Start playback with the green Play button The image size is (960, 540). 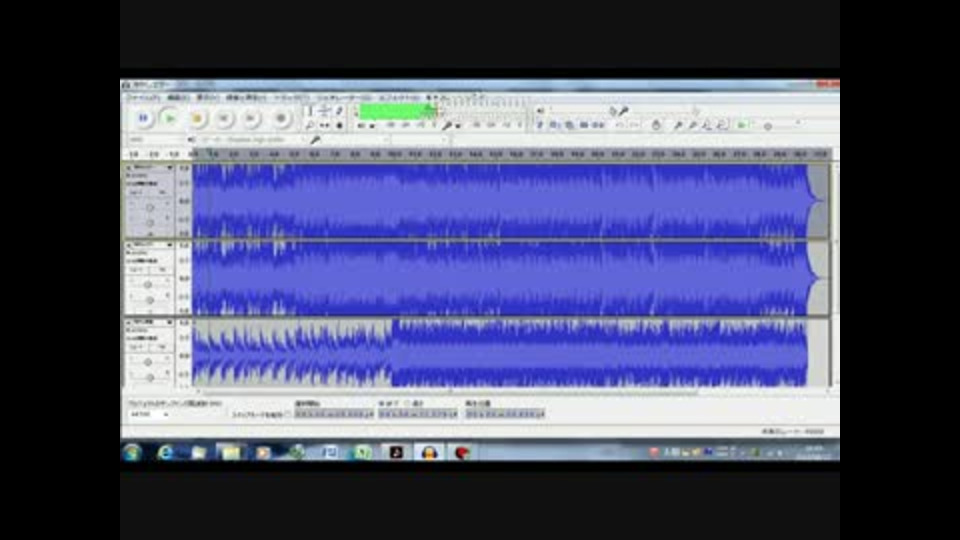coord(170,118)
